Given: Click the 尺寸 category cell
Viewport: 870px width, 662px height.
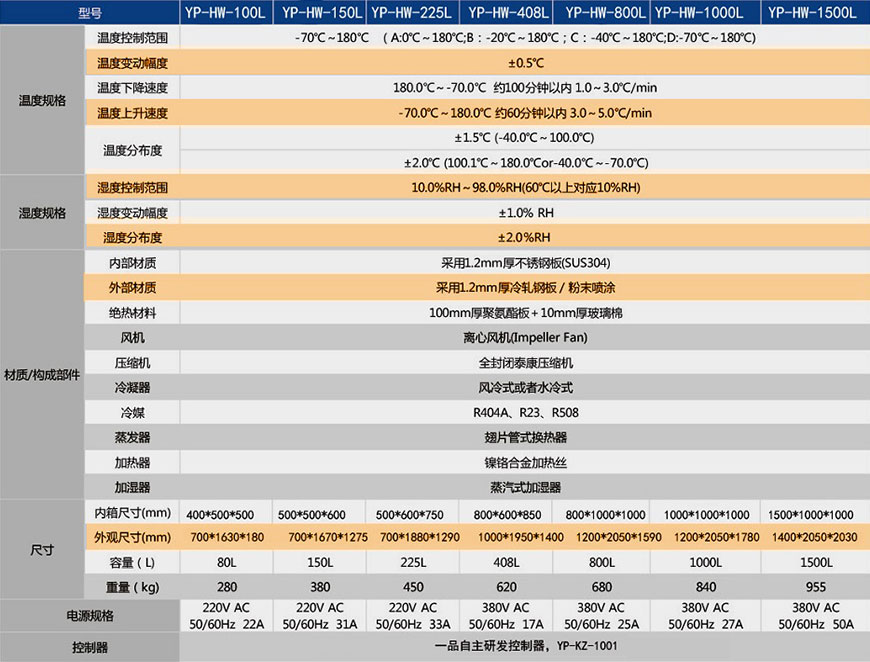Looking at the screenshot, I should pyautogui.click(x=42, y=551).
